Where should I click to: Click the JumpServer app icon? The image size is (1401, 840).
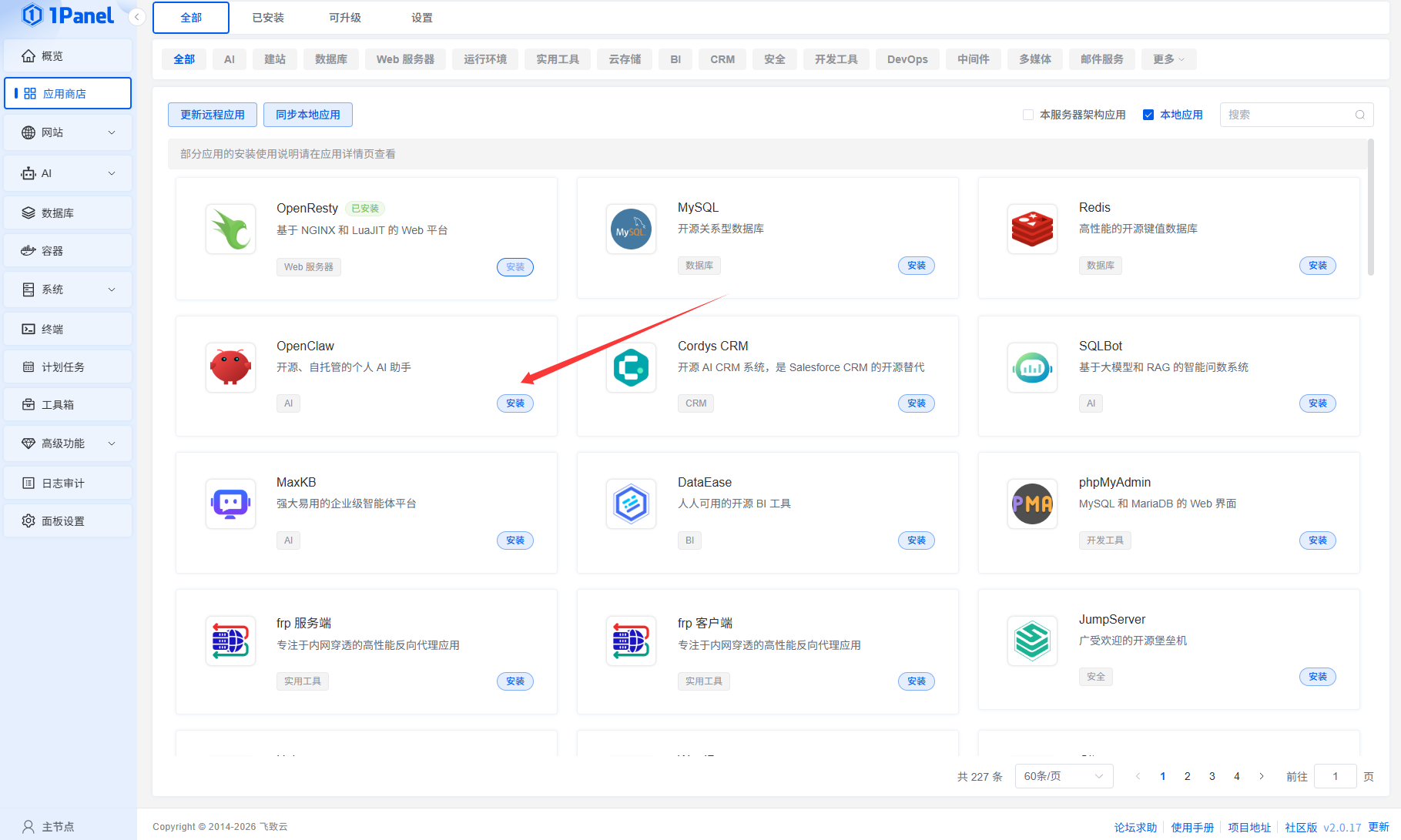tap(1032, 641)
